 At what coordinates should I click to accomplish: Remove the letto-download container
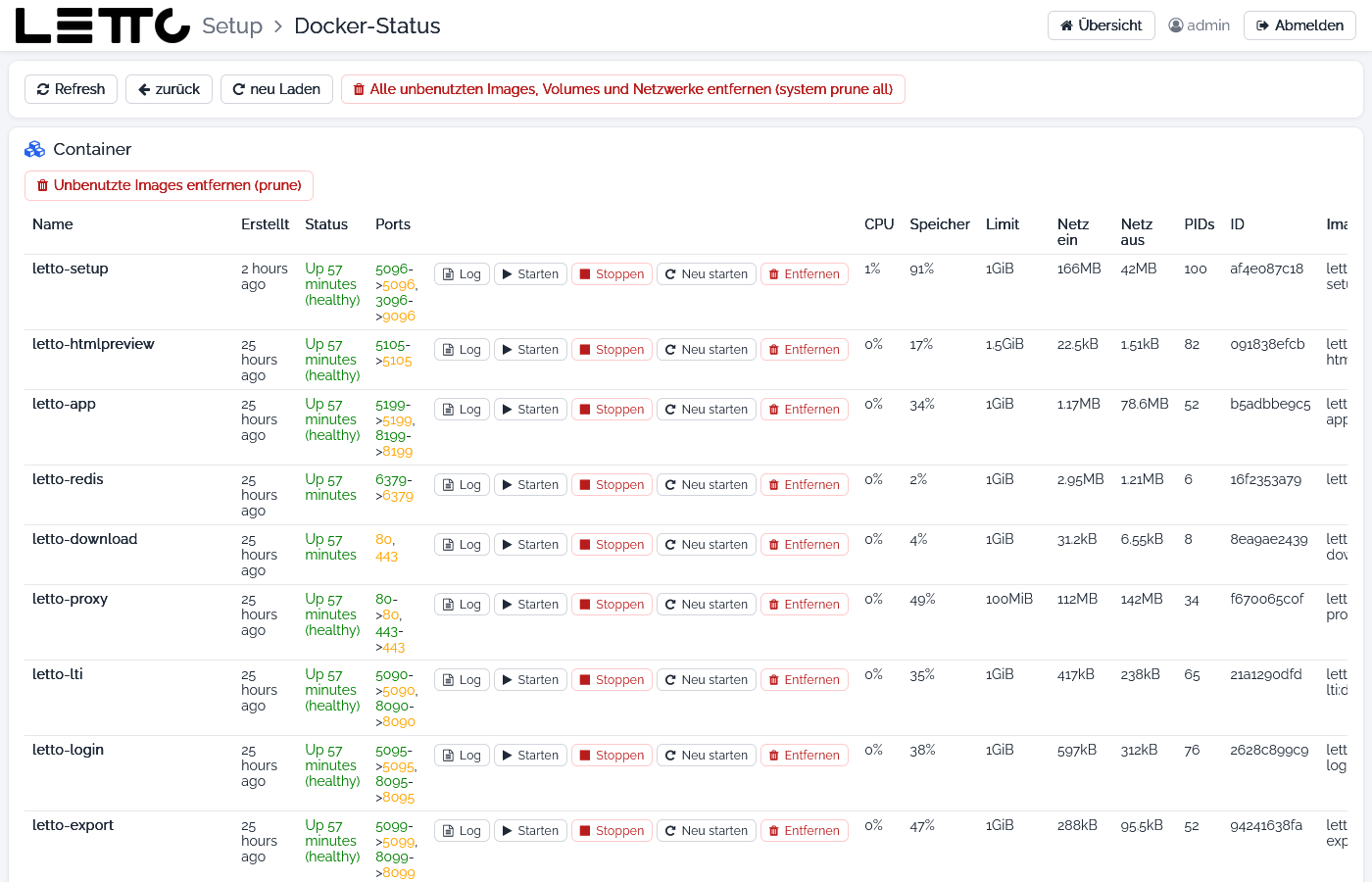click(x=804, y=545)
